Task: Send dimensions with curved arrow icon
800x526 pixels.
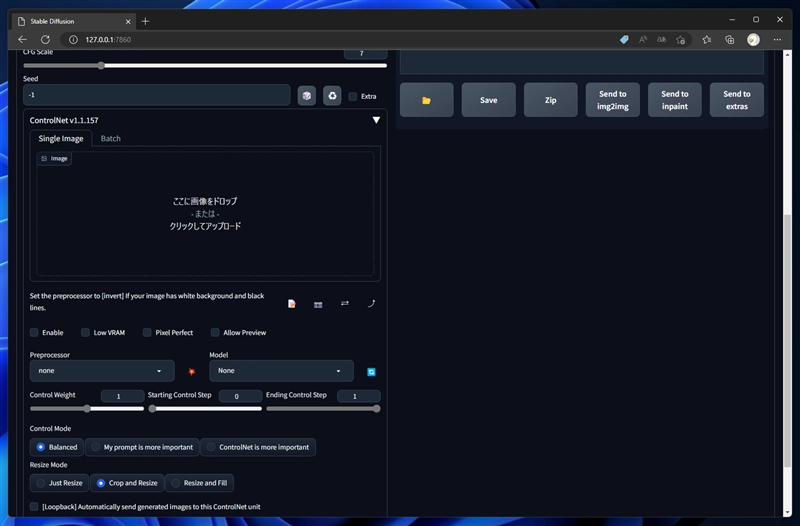Action: (371, 304)
